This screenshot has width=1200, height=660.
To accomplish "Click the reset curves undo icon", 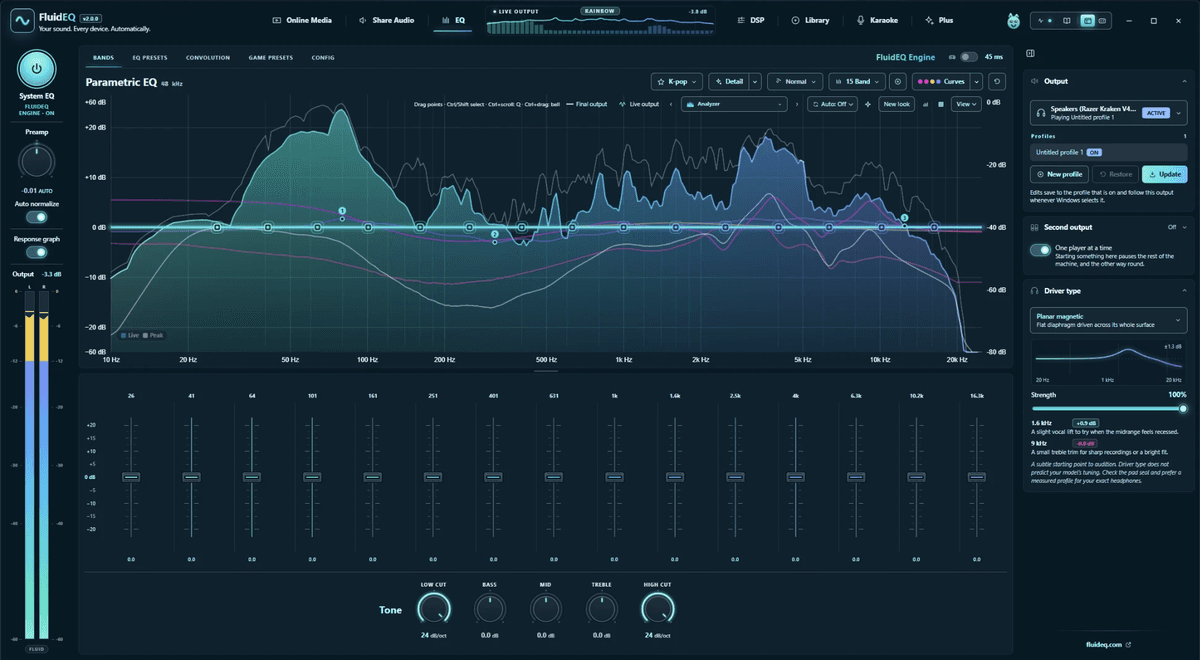I will point(997,82).
